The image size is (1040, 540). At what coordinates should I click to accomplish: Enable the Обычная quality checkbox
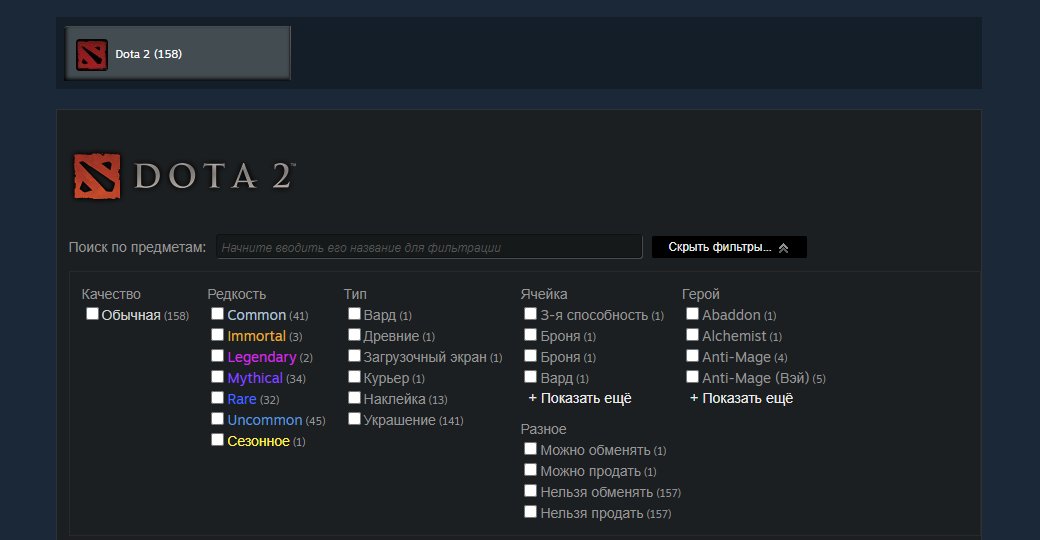pyautogui.click(x=93, y=314)
